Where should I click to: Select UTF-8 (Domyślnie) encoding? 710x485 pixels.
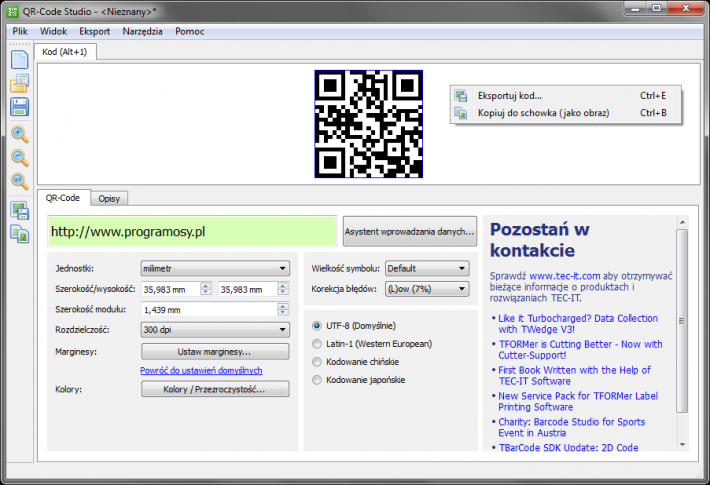point(317,326)
